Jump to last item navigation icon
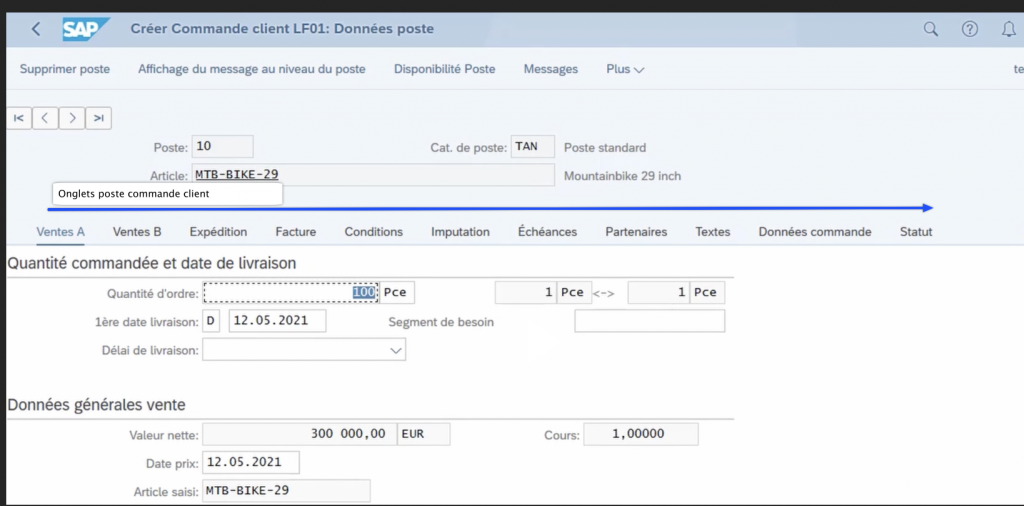Image resolution: width=1024 pixels, height=506 pixels. coord(98,118)
